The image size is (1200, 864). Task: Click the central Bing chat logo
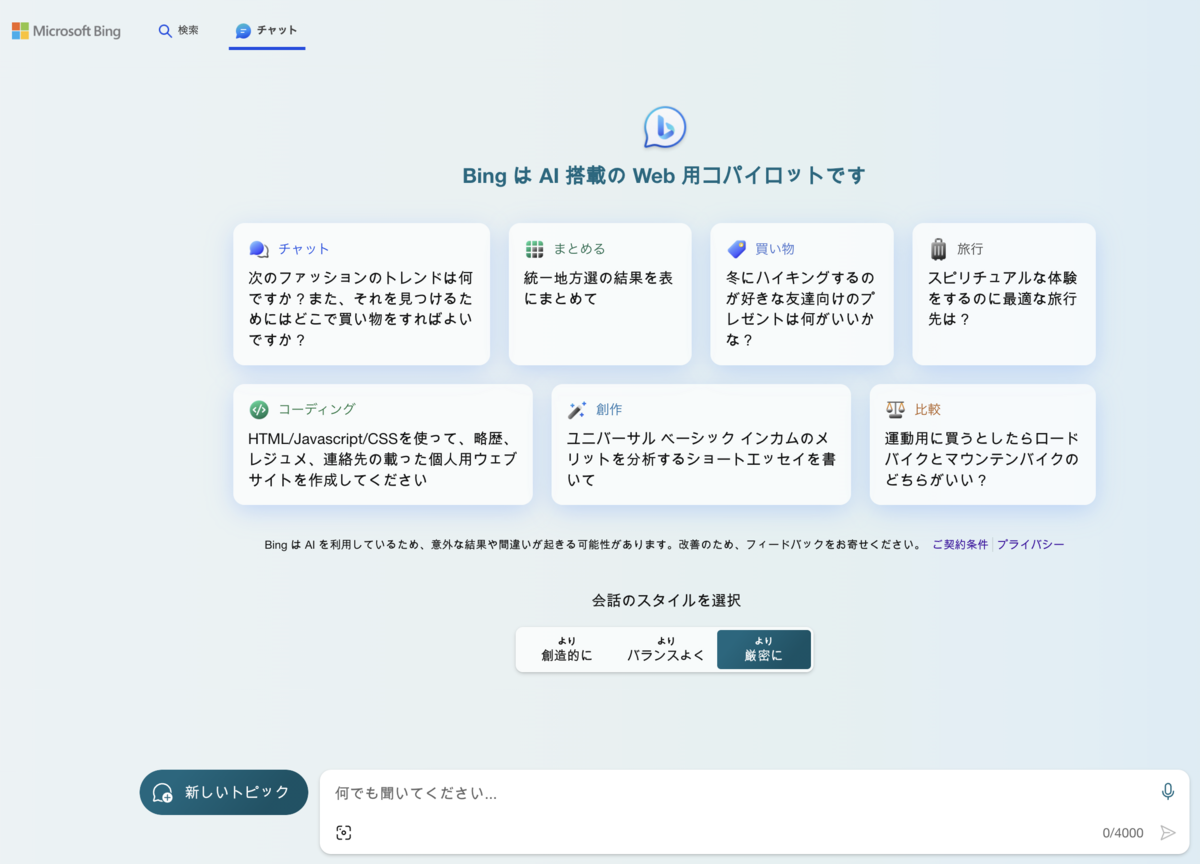click(665, 127)
